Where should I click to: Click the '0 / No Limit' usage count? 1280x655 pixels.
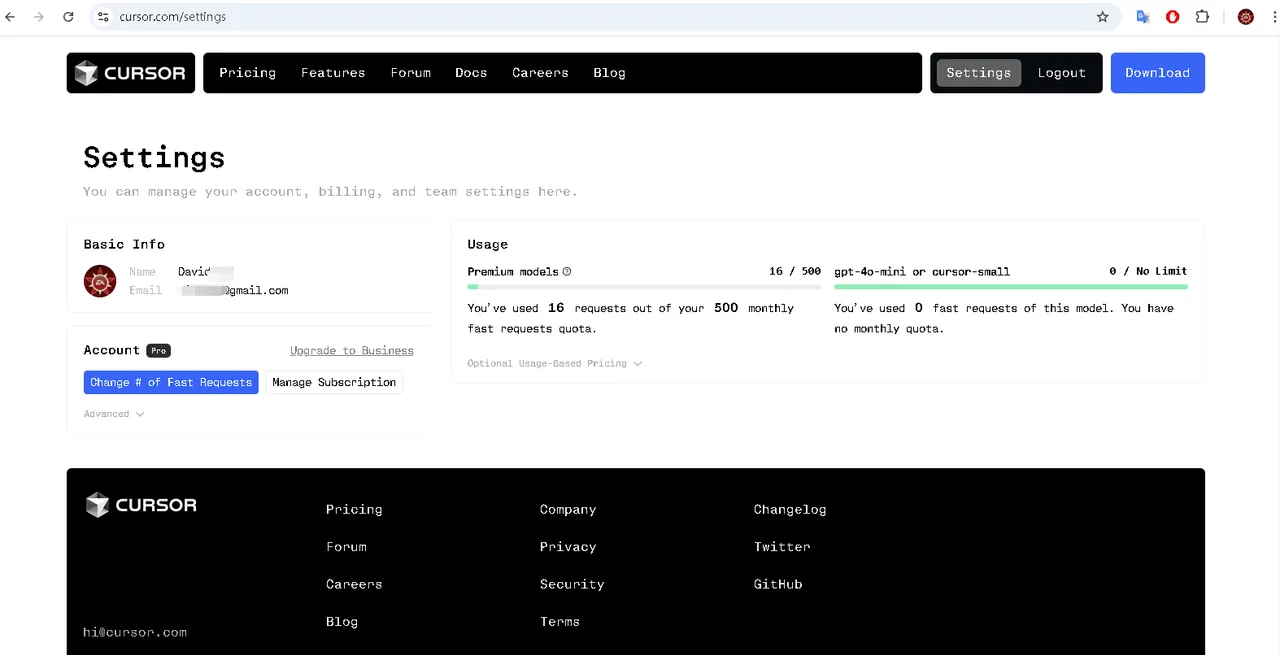(1148, 271)
